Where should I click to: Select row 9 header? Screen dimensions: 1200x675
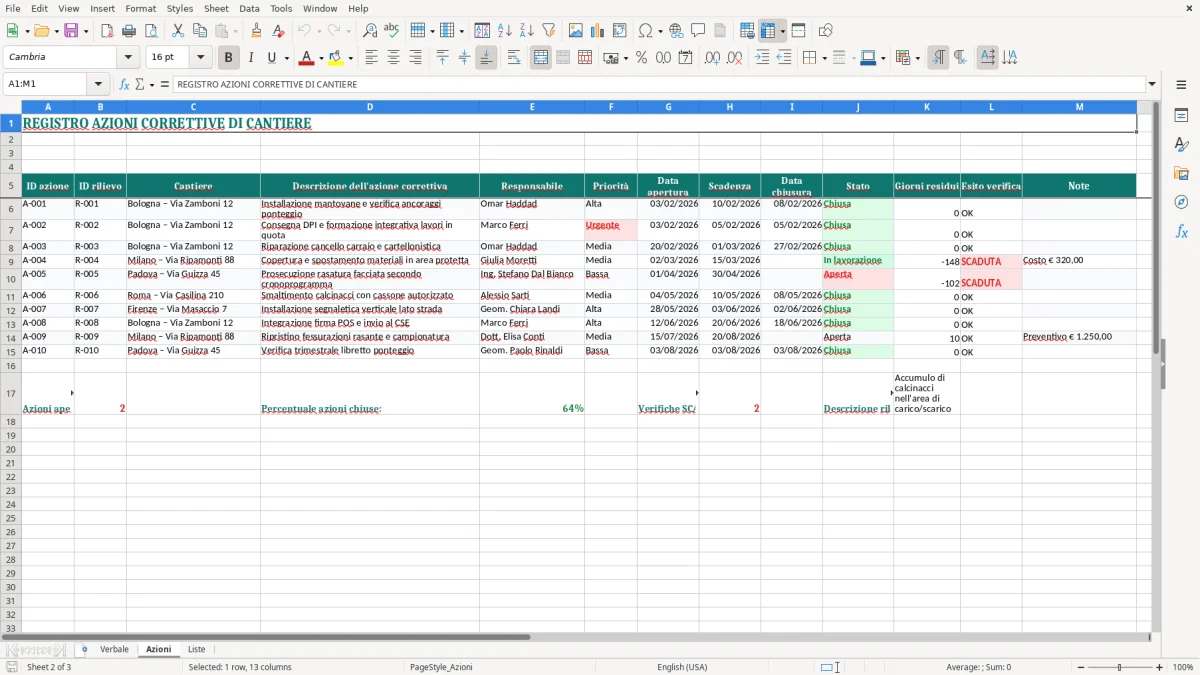click(11, 261)
